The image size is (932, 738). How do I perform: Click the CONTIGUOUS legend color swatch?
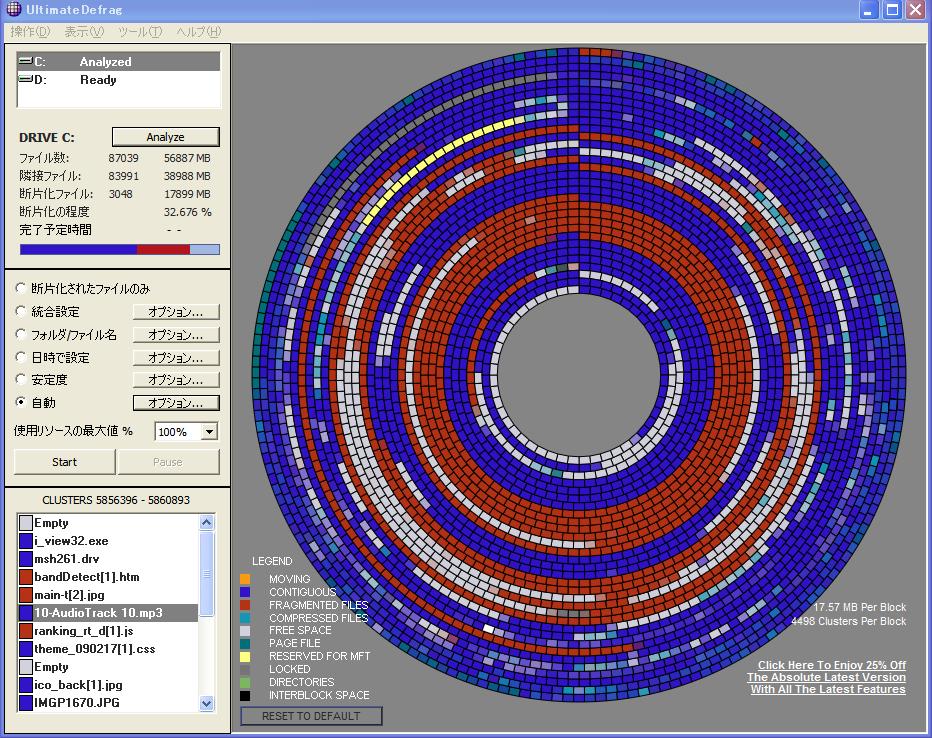coord(245,592)
